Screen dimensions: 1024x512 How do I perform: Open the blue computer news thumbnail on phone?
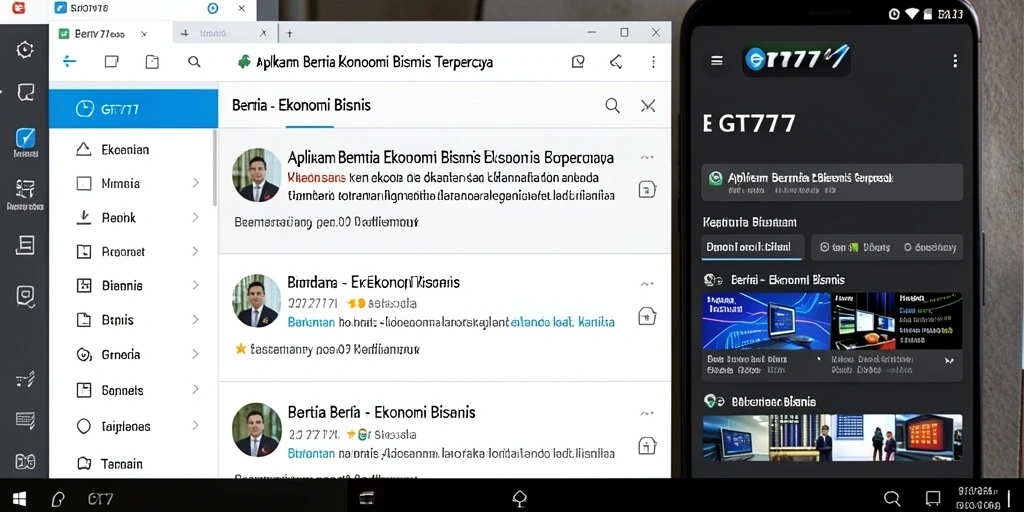(x=766, y=321)
